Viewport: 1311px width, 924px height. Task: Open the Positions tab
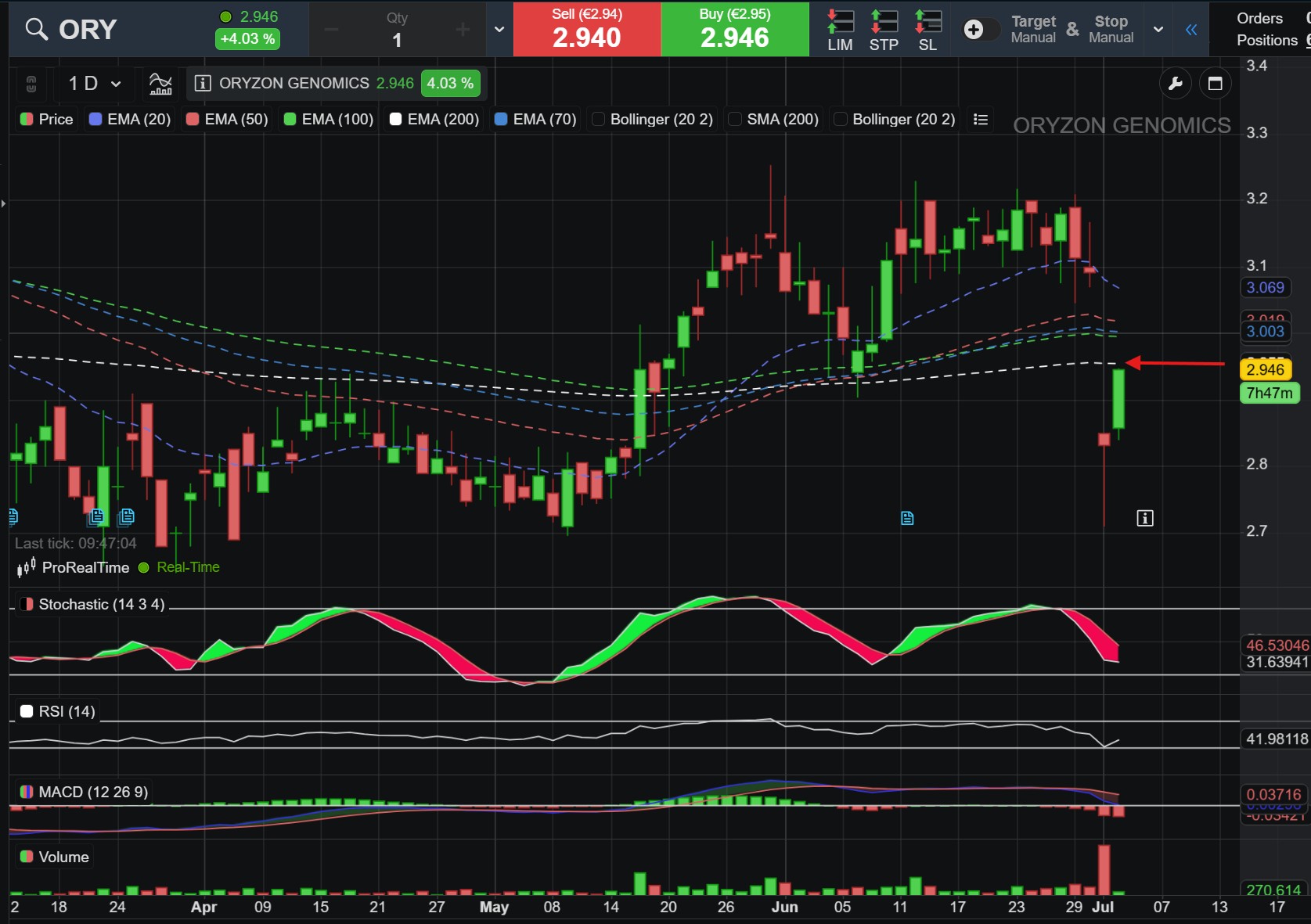coord(1266,40)
